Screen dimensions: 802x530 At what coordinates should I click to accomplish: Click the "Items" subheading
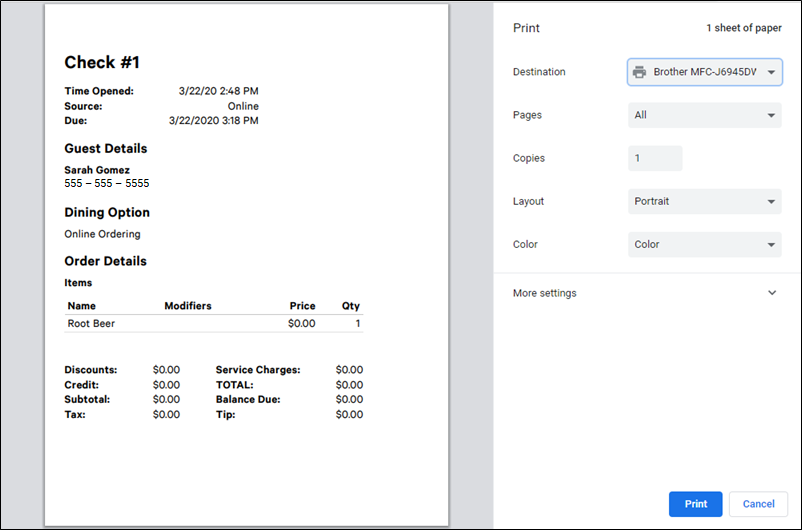[x=78, y=282]
